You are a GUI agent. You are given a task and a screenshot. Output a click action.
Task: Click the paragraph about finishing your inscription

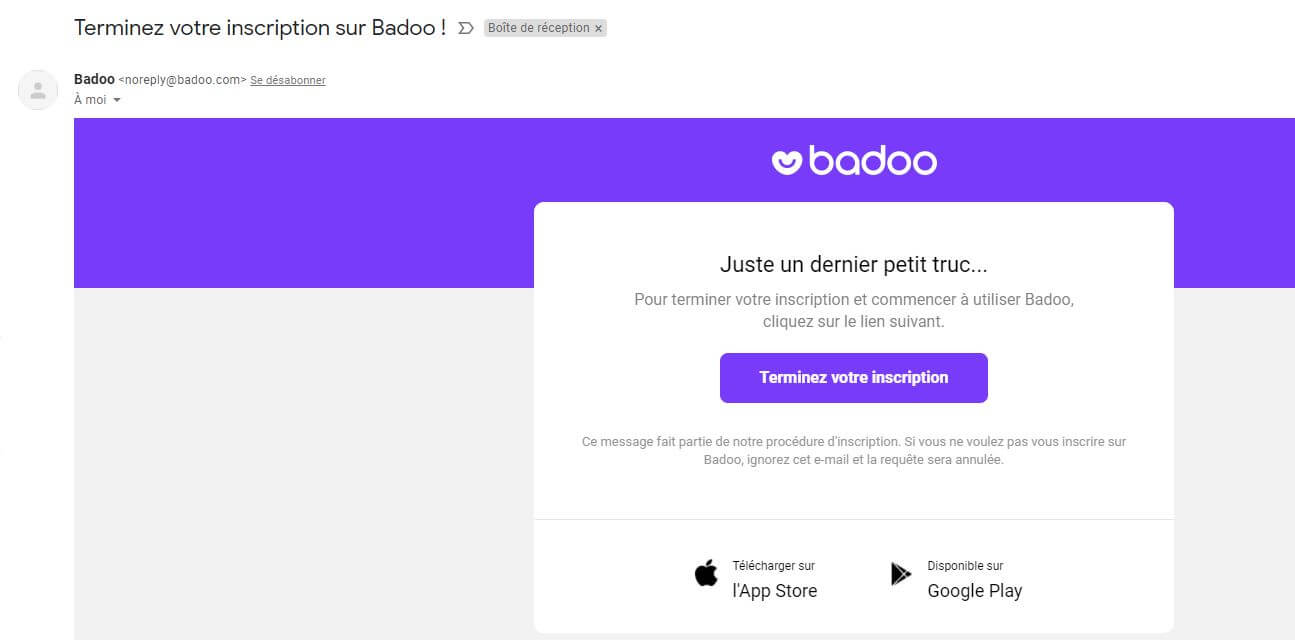pos(853,310)
